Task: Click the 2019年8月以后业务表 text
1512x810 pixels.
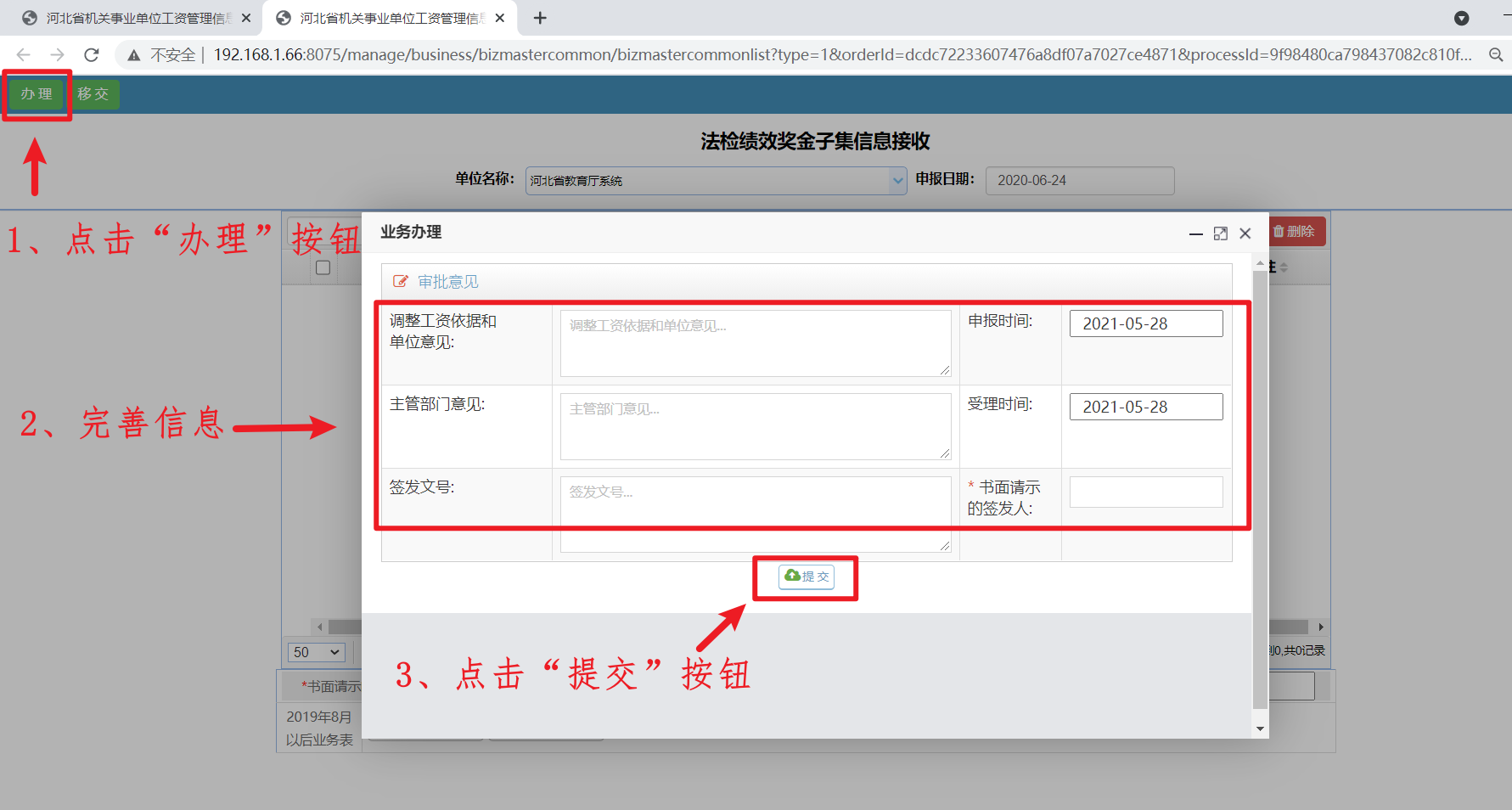Action: point(319,728)
